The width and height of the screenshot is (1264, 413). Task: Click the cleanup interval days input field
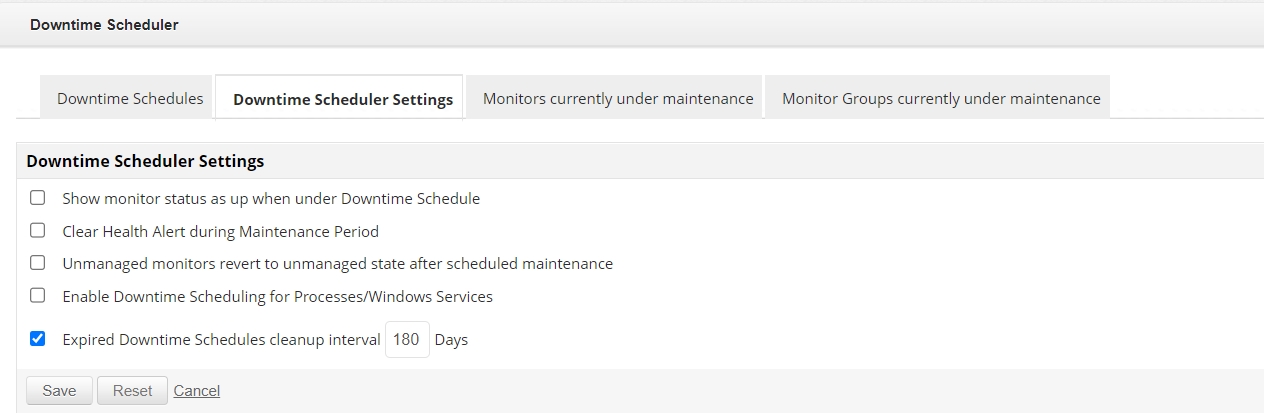coord(406,340)
